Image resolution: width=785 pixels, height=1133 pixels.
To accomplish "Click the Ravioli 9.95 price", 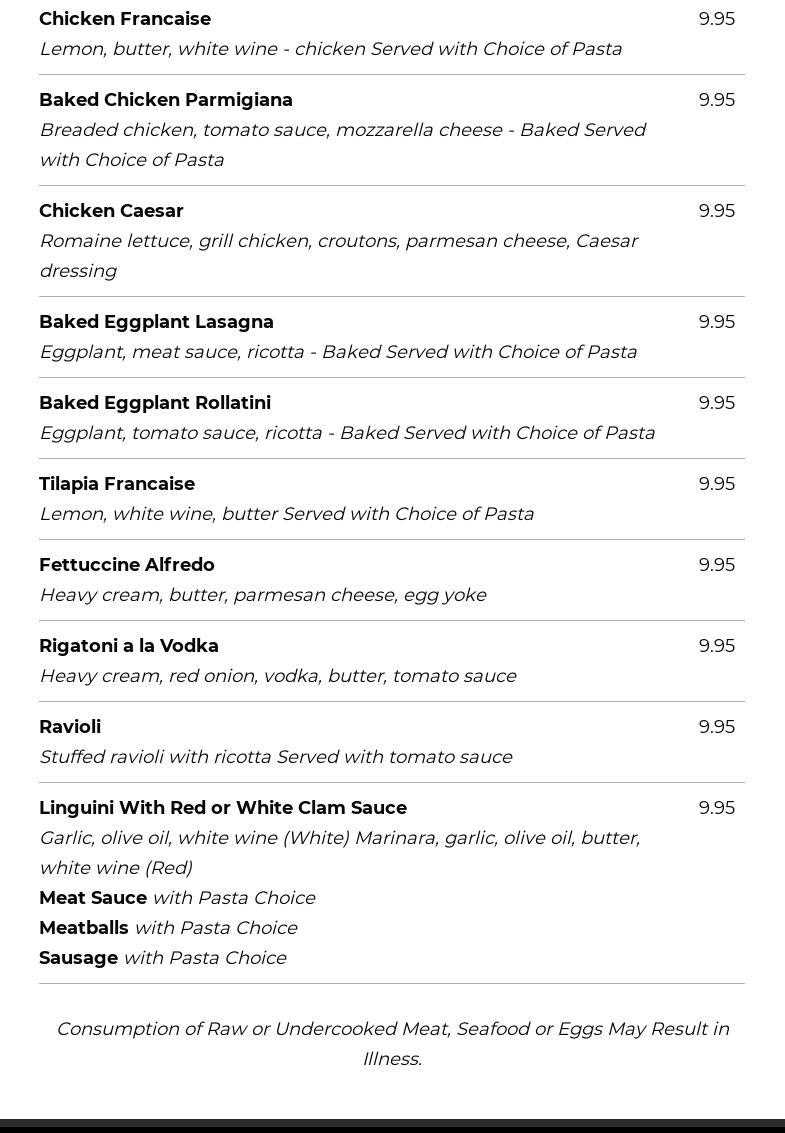I will point(716,727).
